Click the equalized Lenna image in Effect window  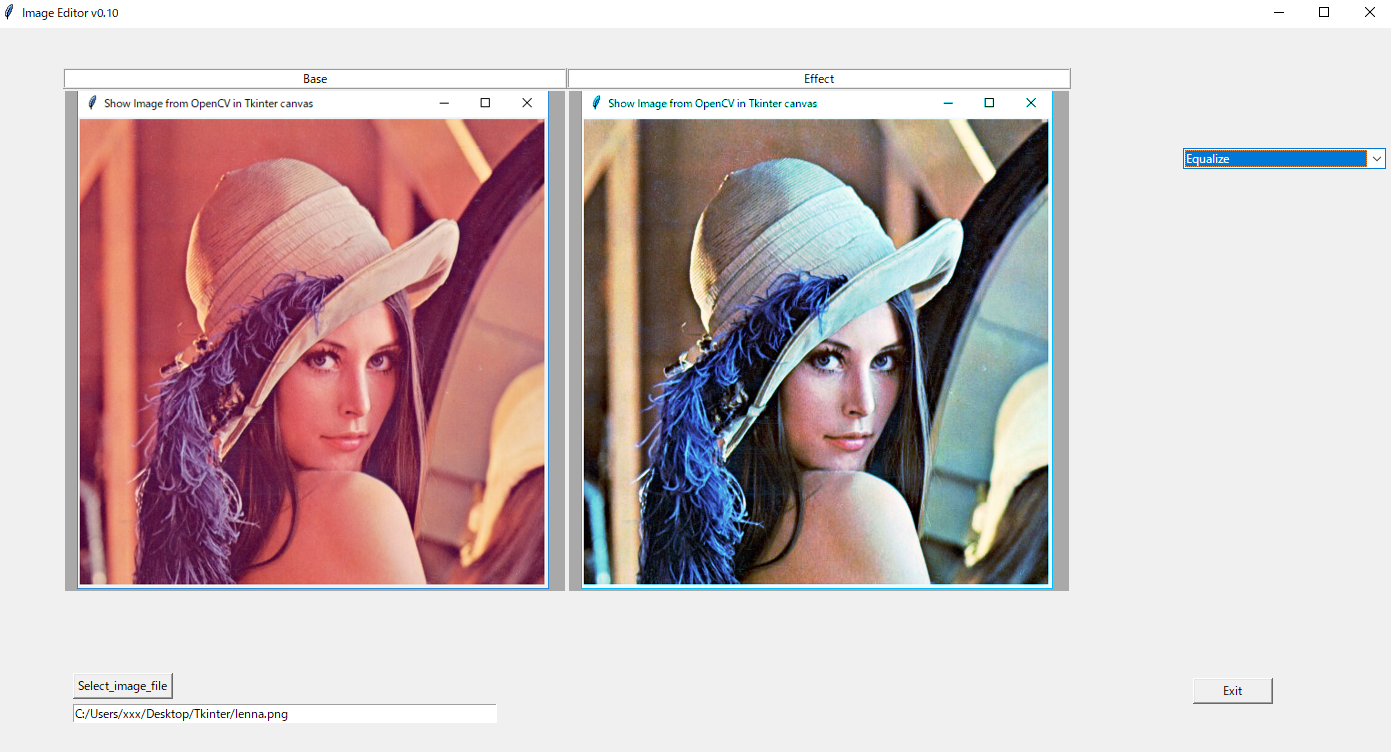point(816,352)
